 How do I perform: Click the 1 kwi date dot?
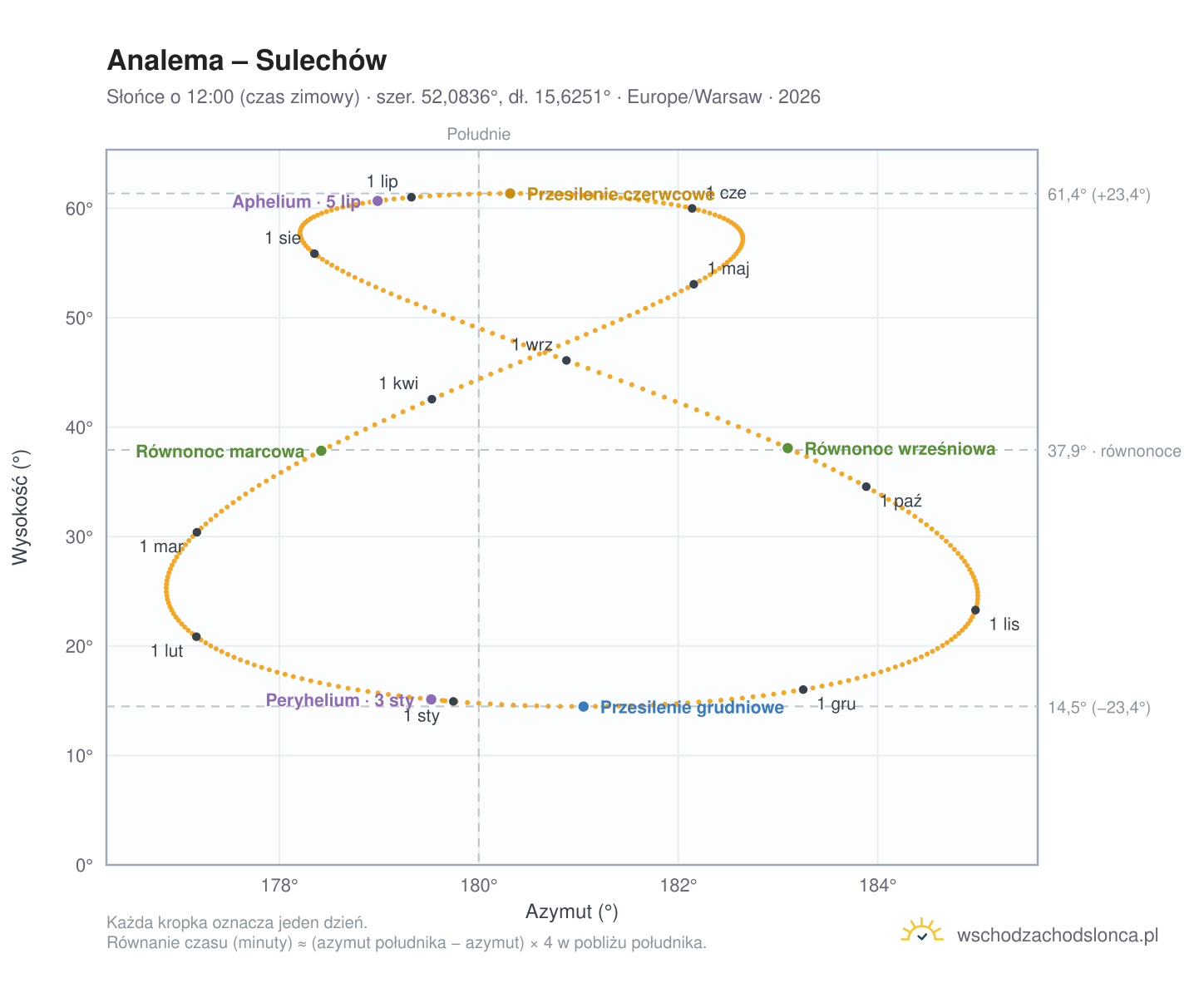[x=432, y=399]
